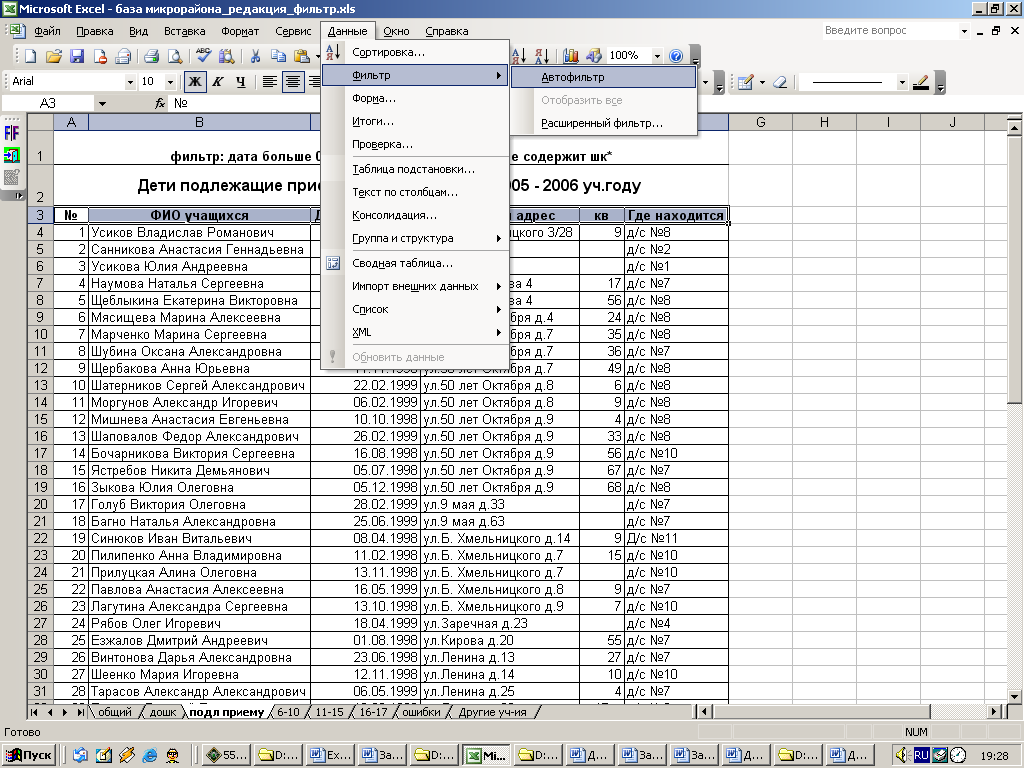
Task: Expand the Name Box A3 dropdown arrow
Action: [102, 103]
